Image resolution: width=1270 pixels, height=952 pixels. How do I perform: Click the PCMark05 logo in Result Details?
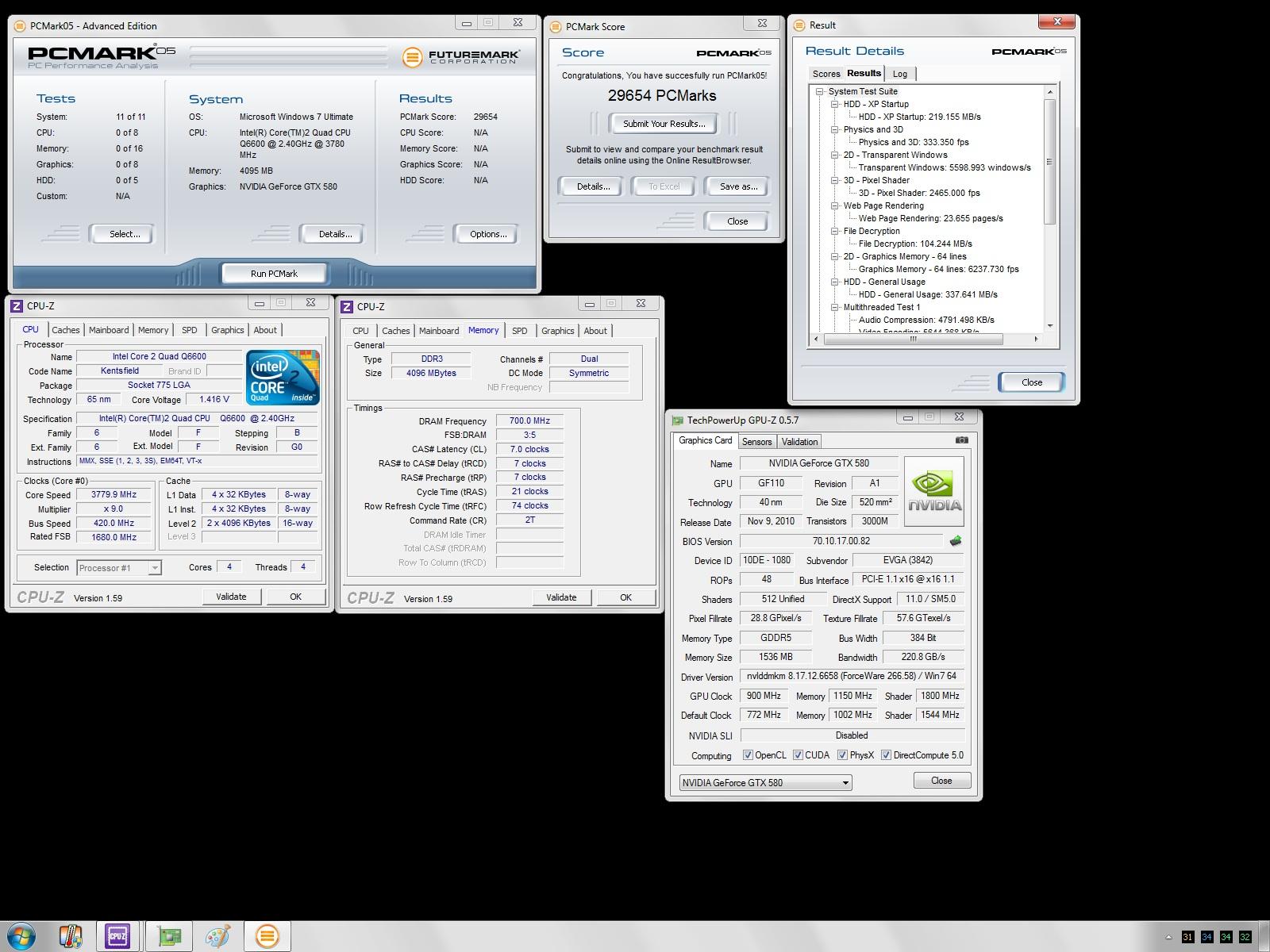1029,52
